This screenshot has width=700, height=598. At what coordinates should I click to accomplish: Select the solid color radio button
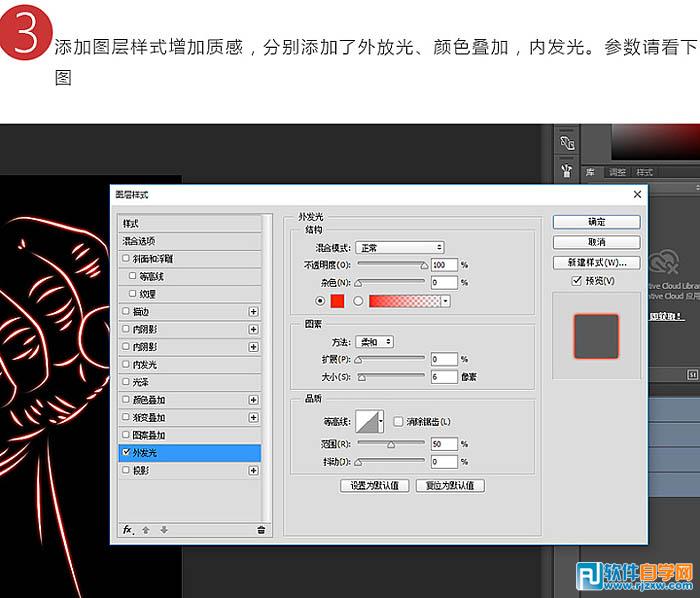(x=320, y=301)
